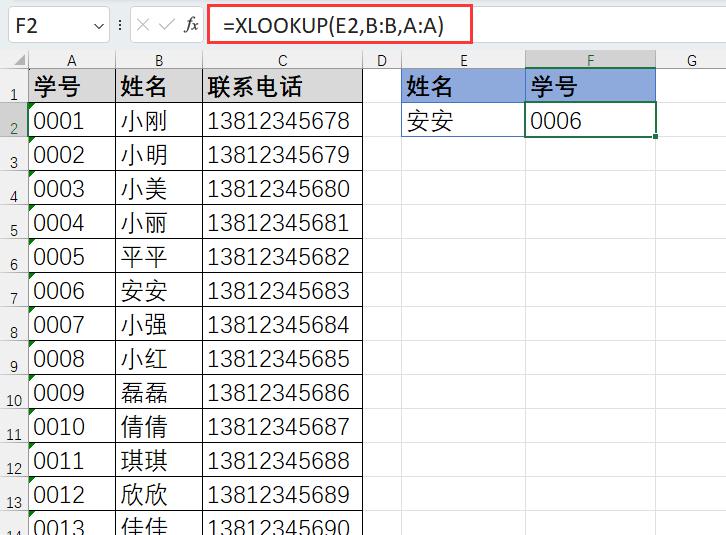Image resolution: width=726 pixels, height=535 pixels.
Task: Click cell containing 0004
Action: 72,222
